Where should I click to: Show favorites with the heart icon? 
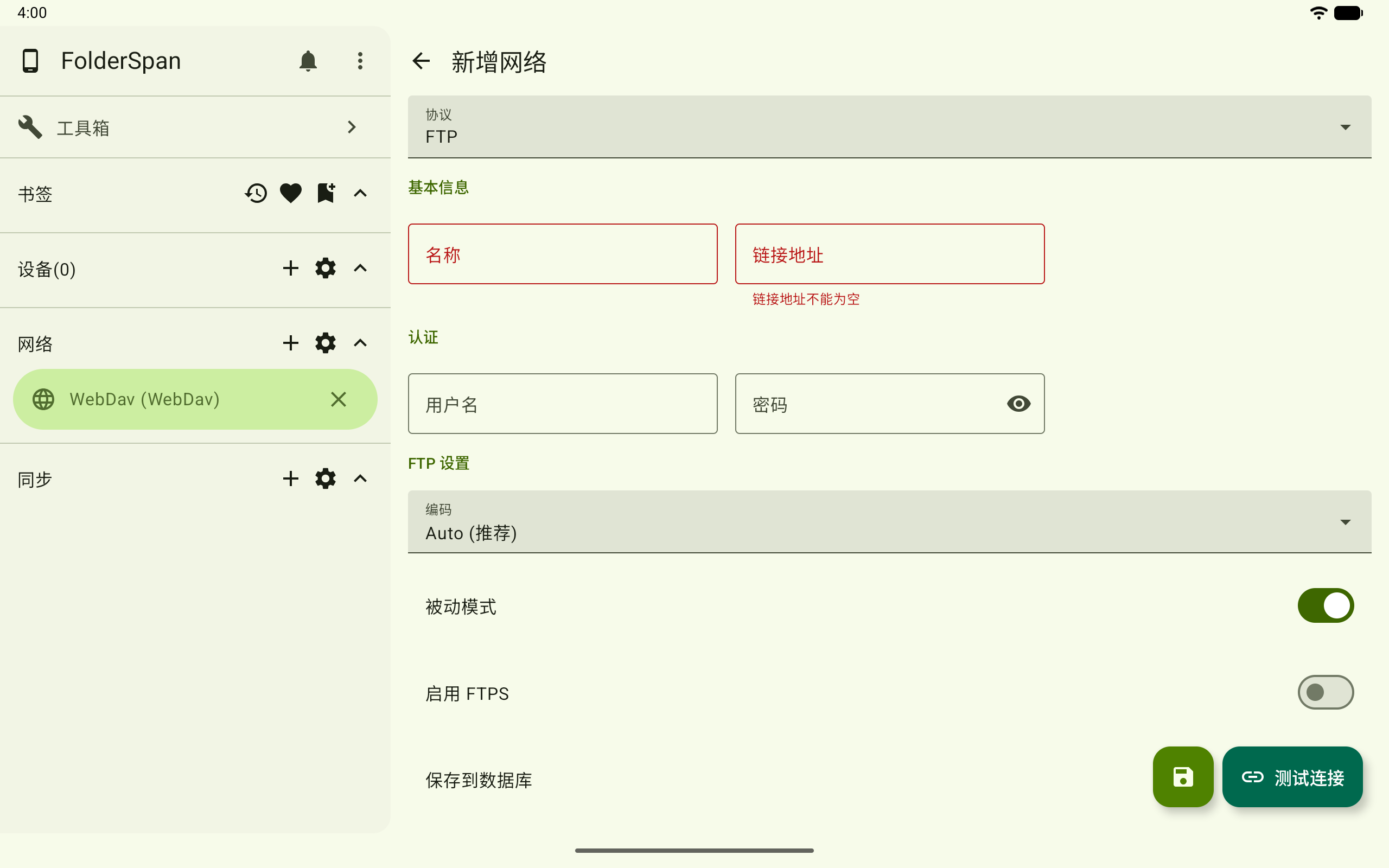290,194
